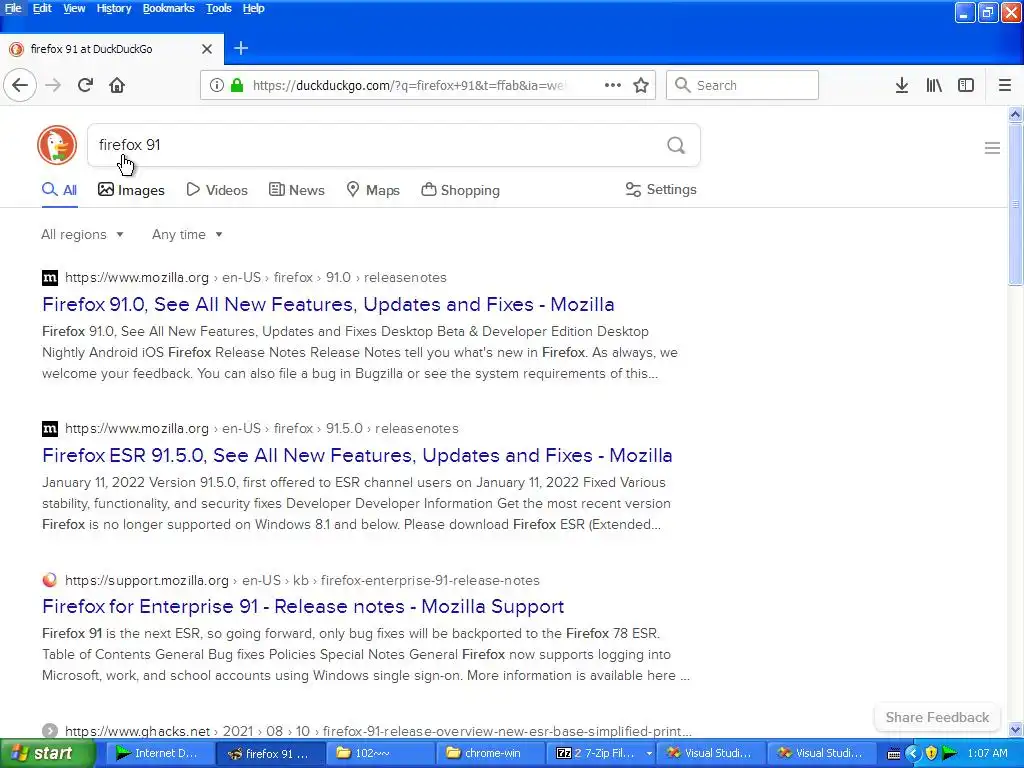Viewport: 1024px width, 768px height.
Task: Switch to the Videos tab
Action: (x=217, y=190)
